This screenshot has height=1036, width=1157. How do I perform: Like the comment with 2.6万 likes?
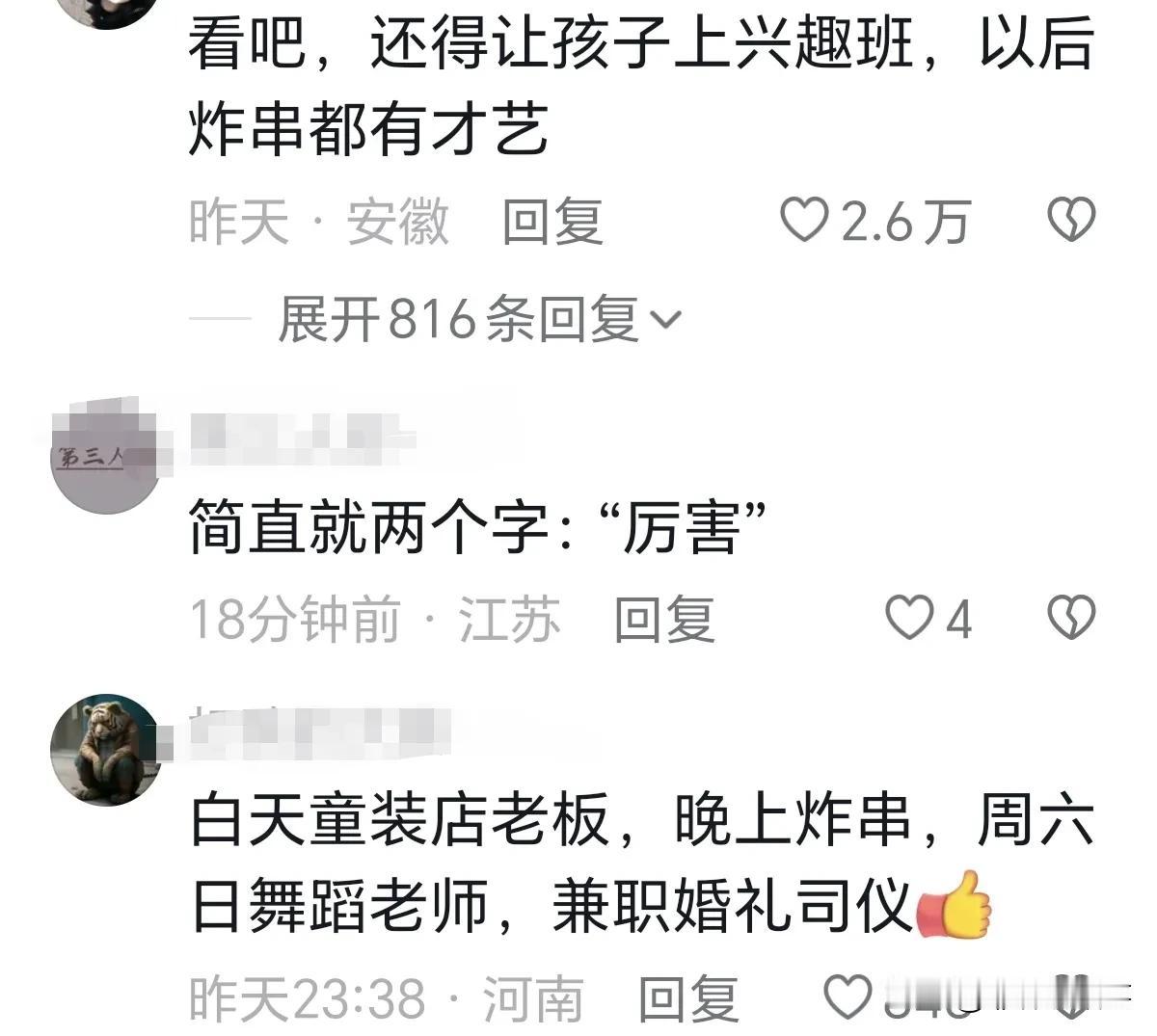[x=803, y=222]
